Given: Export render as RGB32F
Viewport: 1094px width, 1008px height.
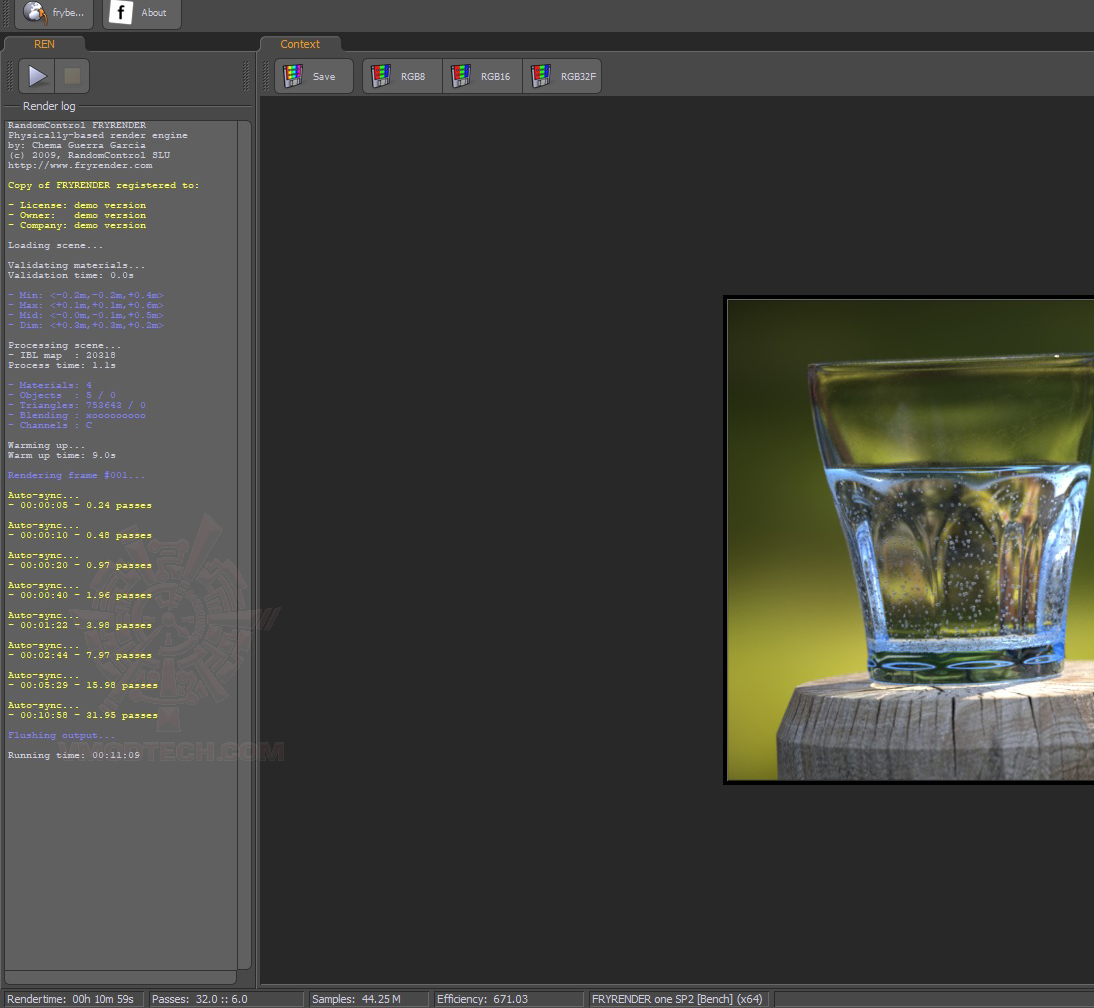Looking at the screenshot, I should tap(562, 76).
